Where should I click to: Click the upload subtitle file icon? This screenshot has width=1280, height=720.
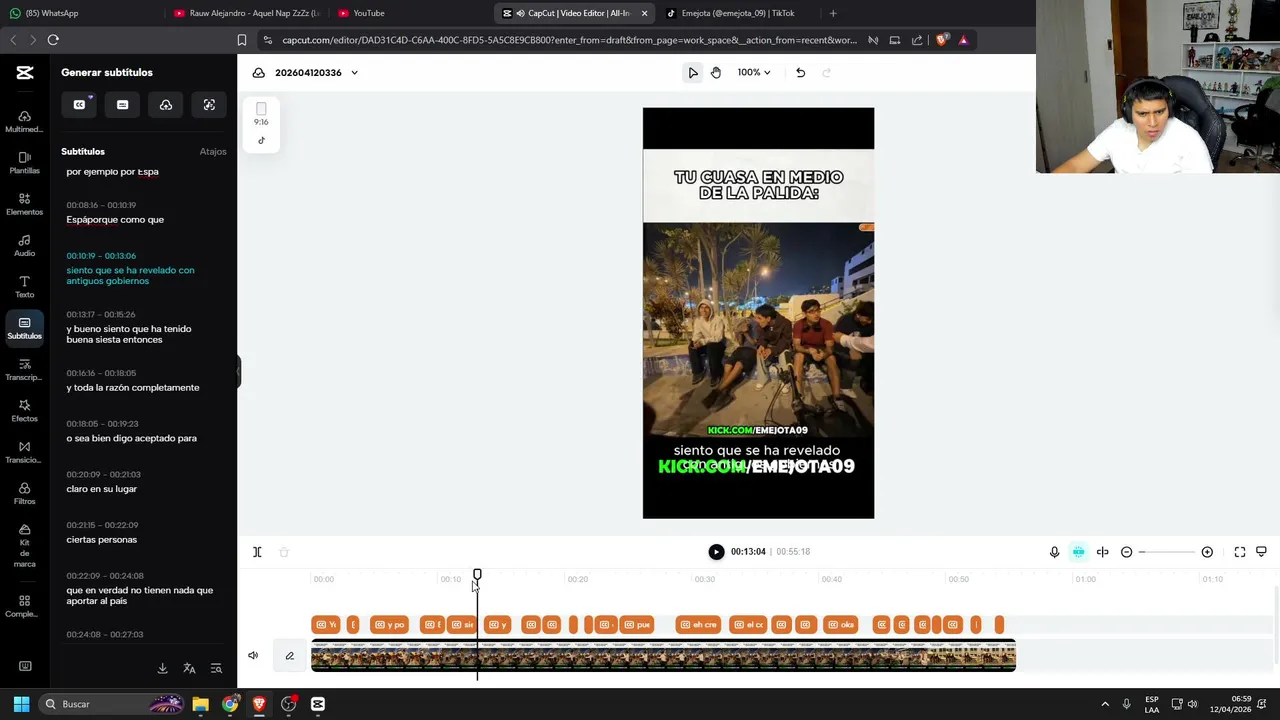[x=166, y=105]
